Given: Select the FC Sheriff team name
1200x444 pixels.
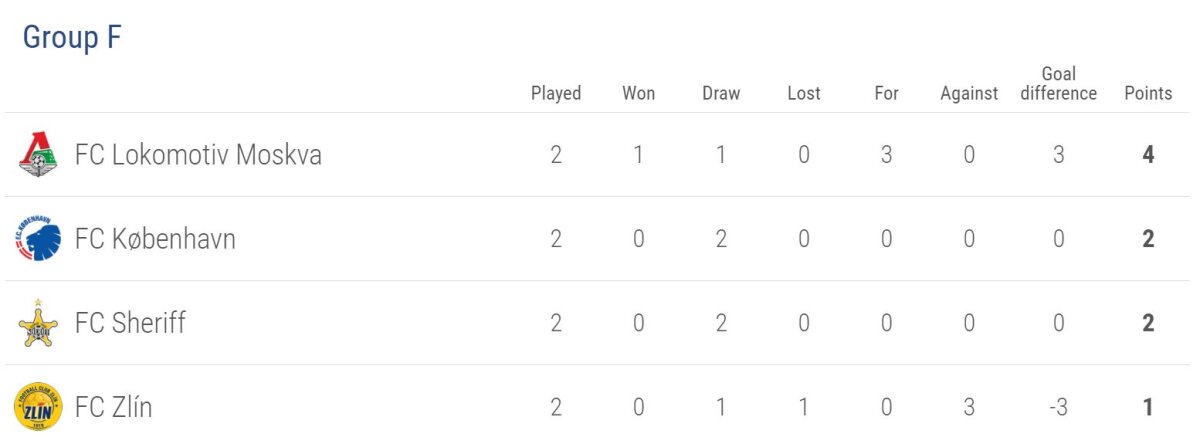Looking at the screenshot, I should click(x=130, y=323).
